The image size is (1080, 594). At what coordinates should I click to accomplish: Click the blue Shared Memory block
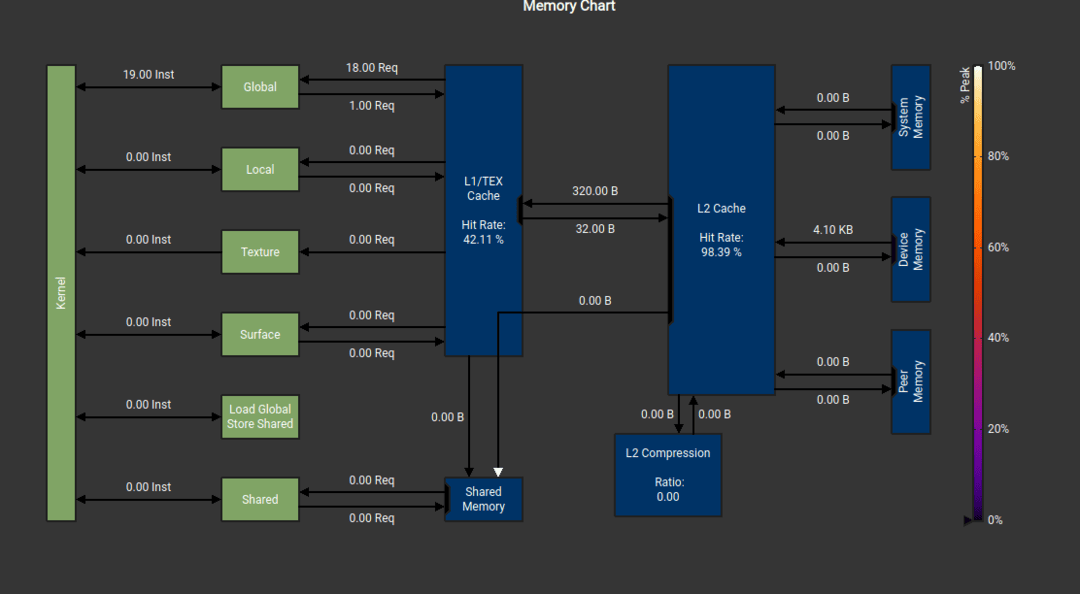coord(484,499)
